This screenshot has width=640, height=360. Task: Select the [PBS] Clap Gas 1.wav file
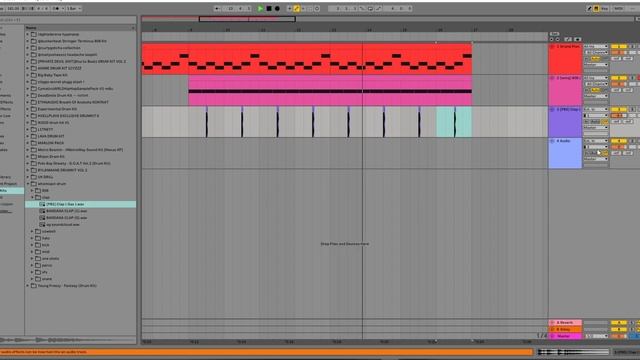(x=80, y=204)
